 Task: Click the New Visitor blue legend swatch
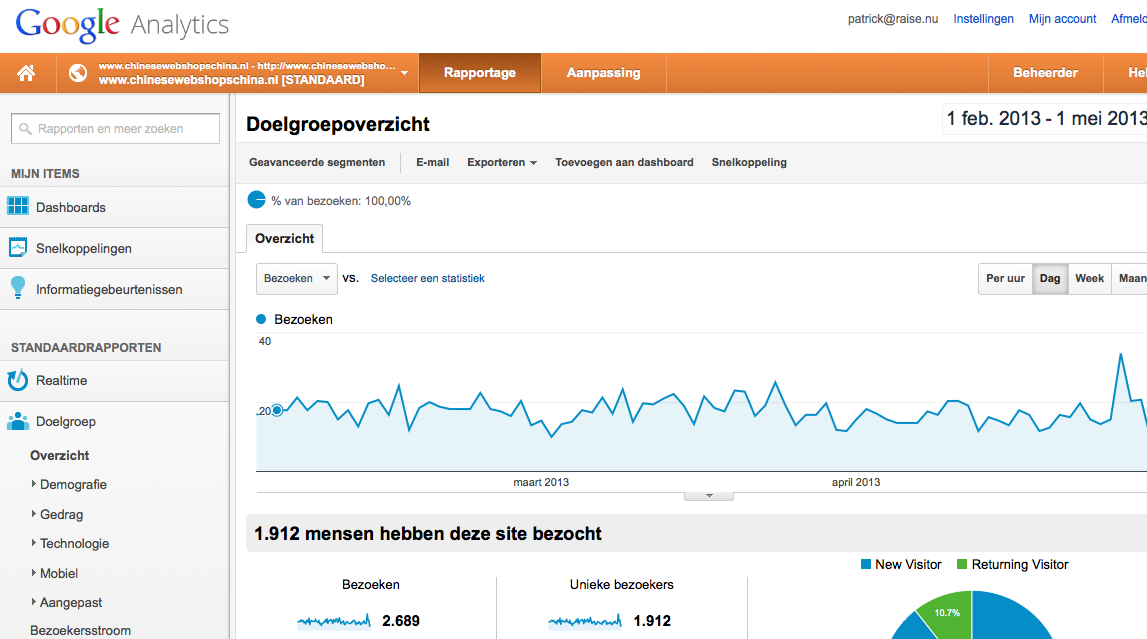(x=866, y=564)
